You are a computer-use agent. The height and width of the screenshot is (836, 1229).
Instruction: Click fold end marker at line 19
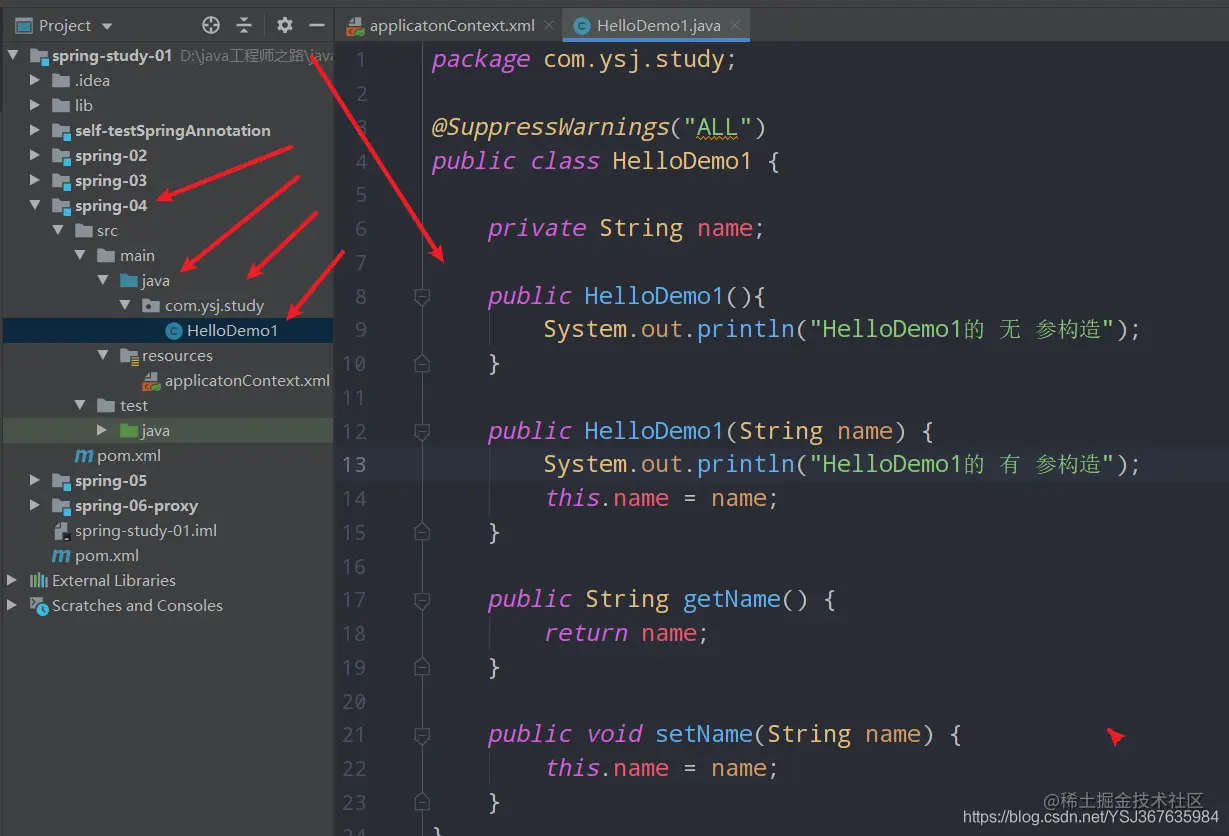tap(422, 667)
